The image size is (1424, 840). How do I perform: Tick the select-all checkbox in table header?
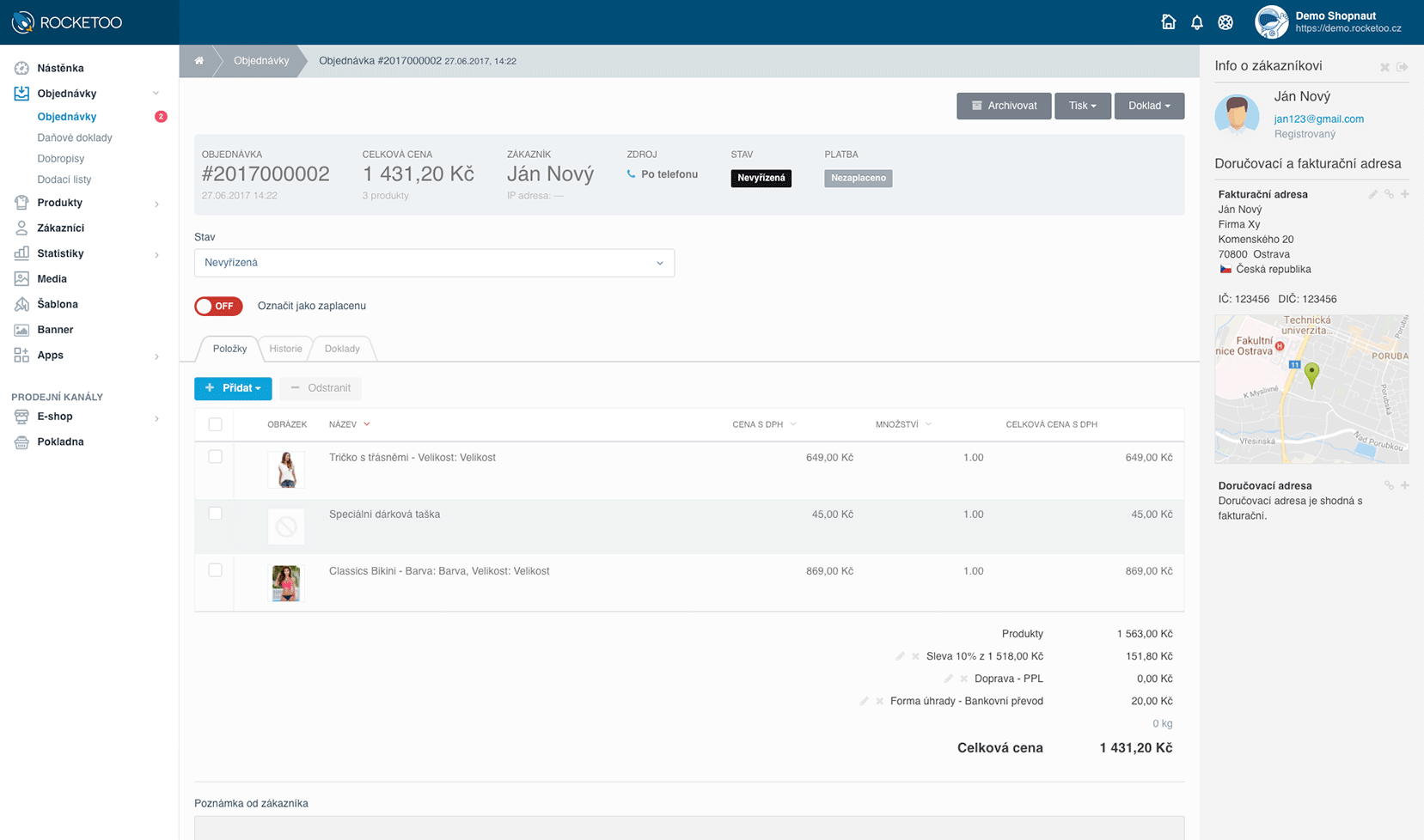[x=215, y=424]
